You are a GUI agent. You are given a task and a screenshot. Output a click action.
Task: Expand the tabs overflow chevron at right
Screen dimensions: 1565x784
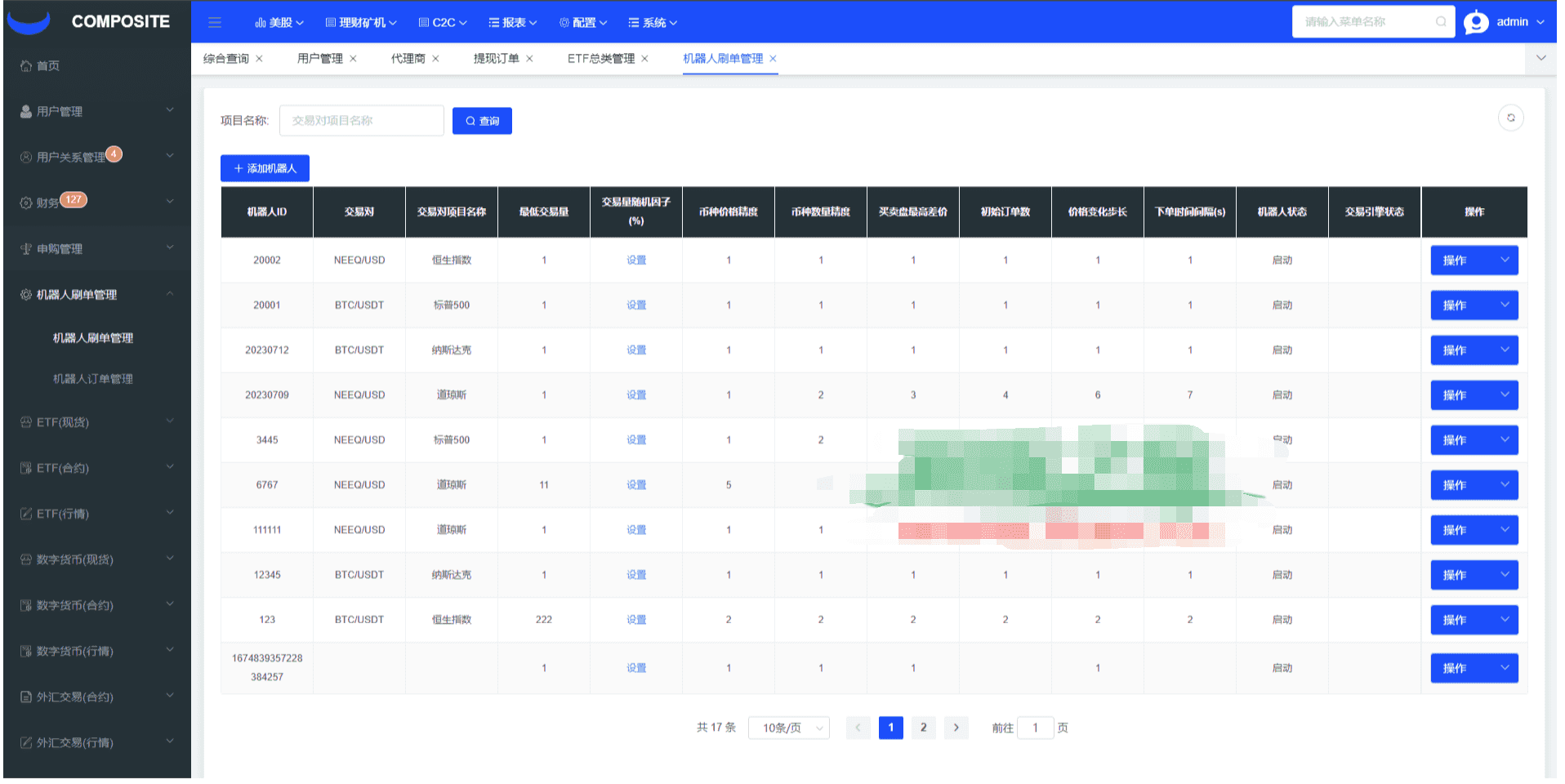coord(1540,58)
